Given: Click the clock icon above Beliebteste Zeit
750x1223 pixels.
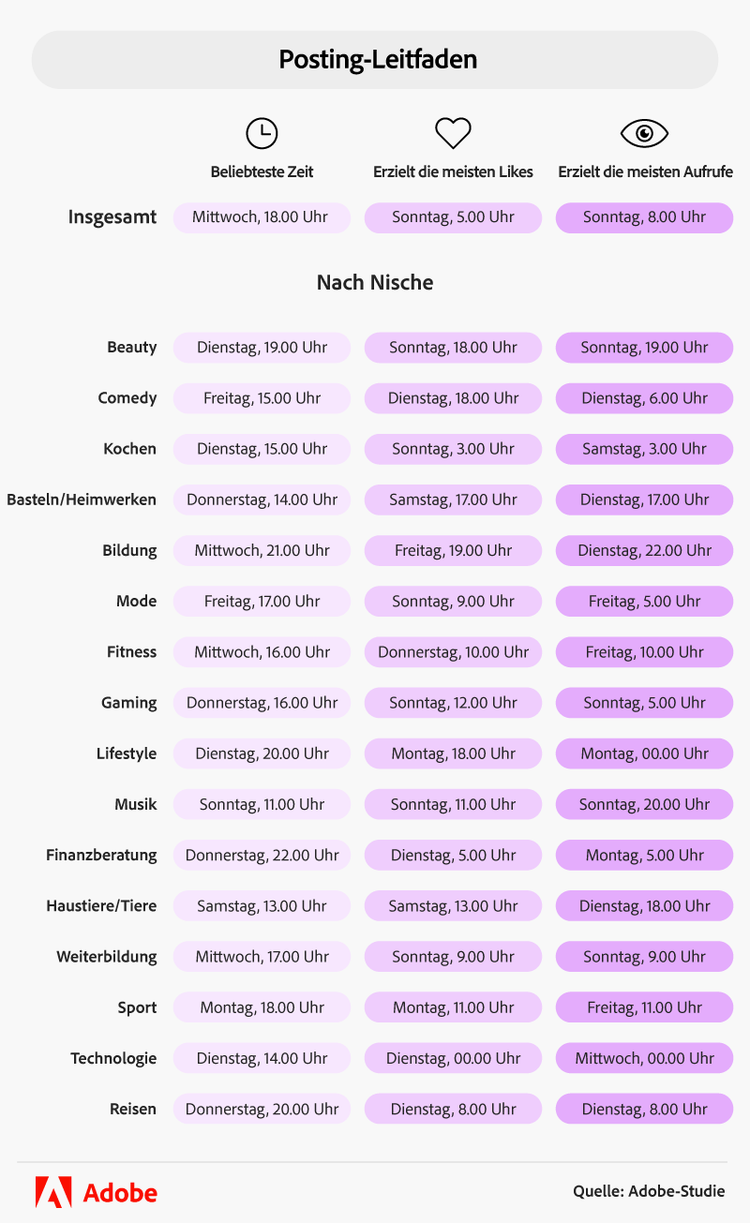Looking at the screenshot, I should click(262, 133).
